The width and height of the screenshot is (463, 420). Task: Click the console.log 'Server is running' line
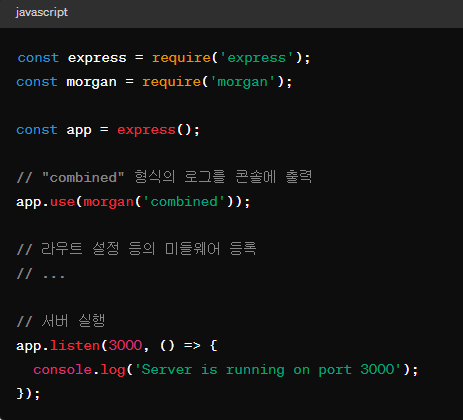pyautogui.click(x=226, y=370)
